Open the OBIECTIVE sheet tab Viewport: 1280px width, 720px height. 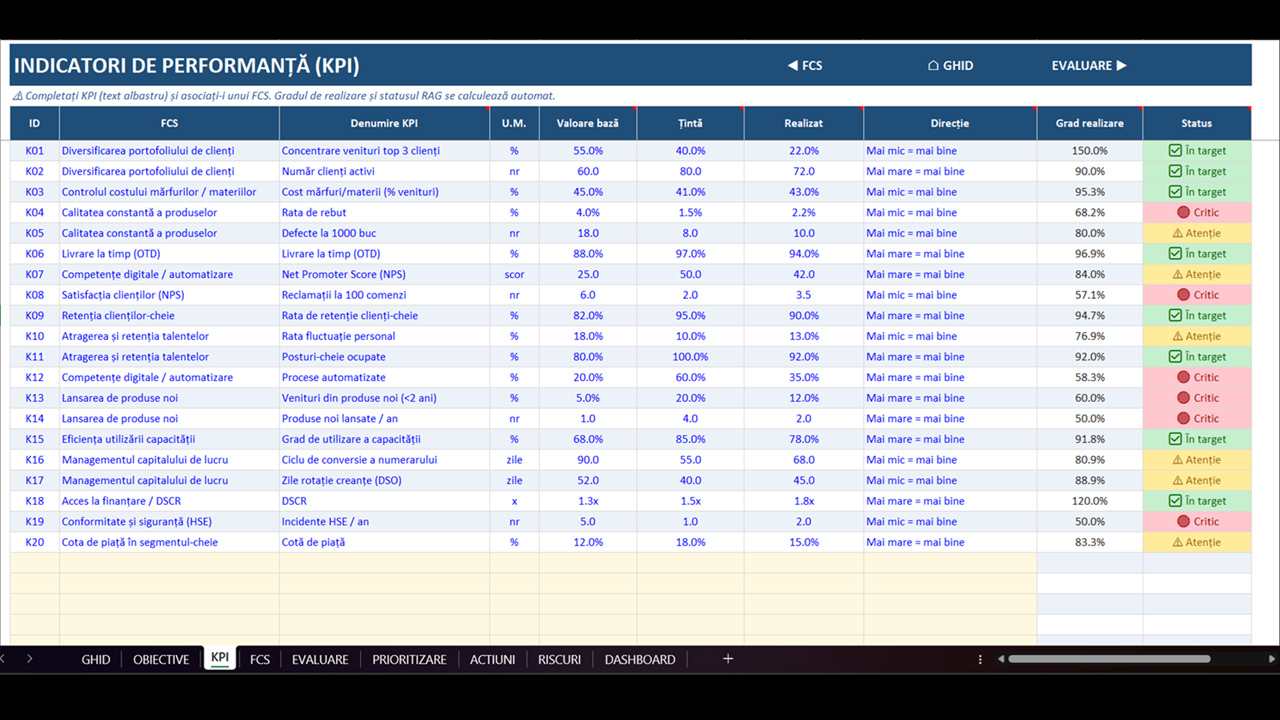(161, 659)
